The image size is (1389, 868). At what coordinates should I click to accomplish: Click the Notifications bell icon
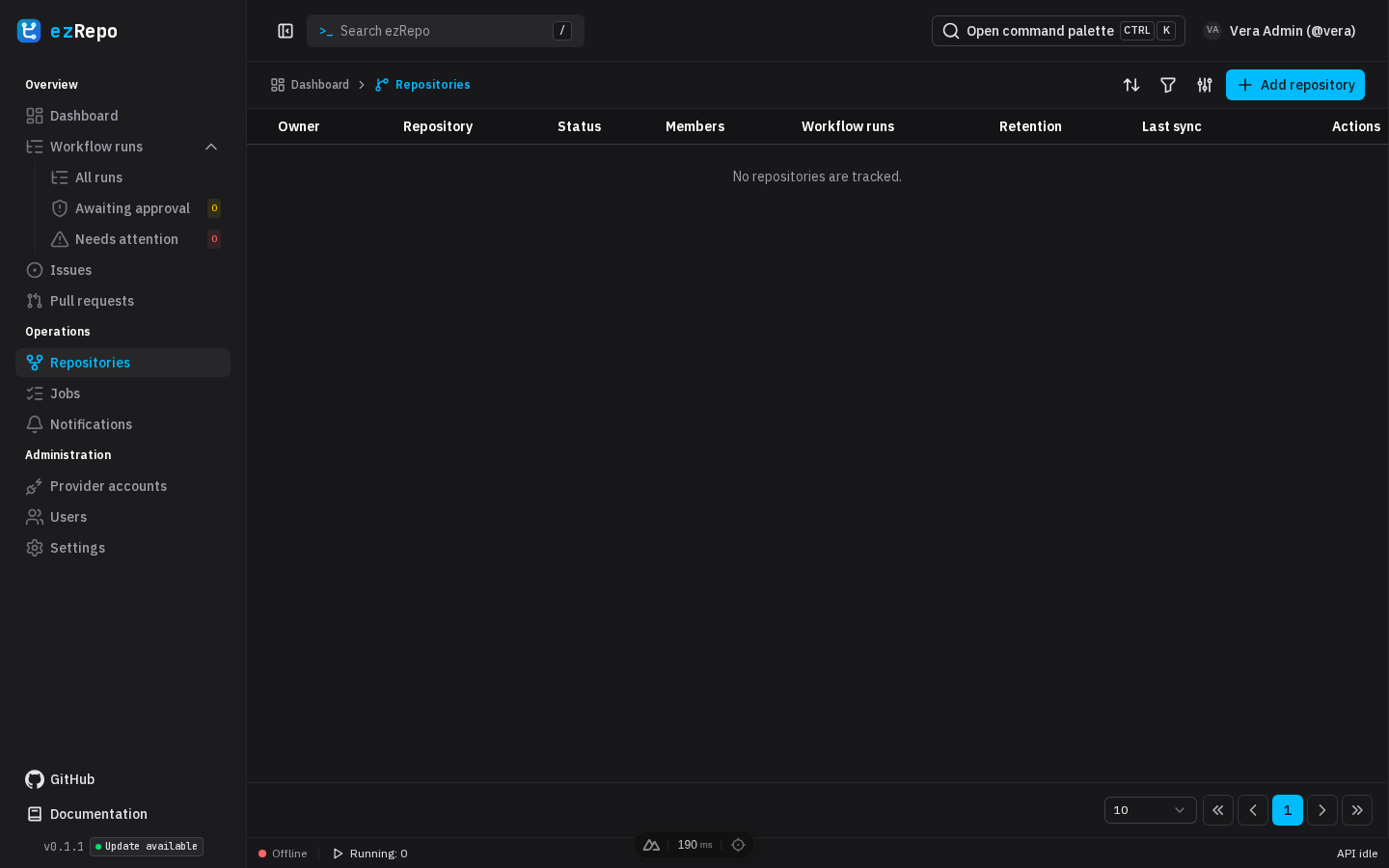point(35,424)
